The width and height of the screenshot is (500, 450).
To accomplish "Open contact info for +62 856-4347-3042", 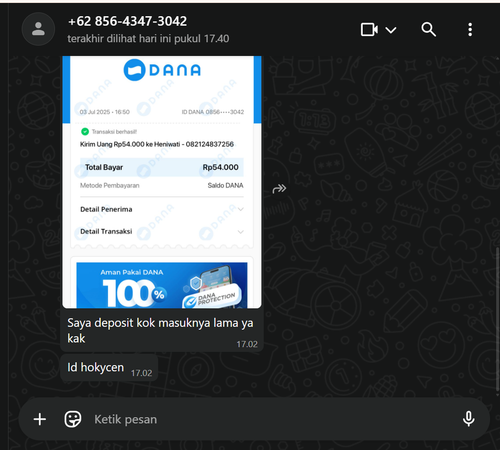I will (x=127, y=21).
